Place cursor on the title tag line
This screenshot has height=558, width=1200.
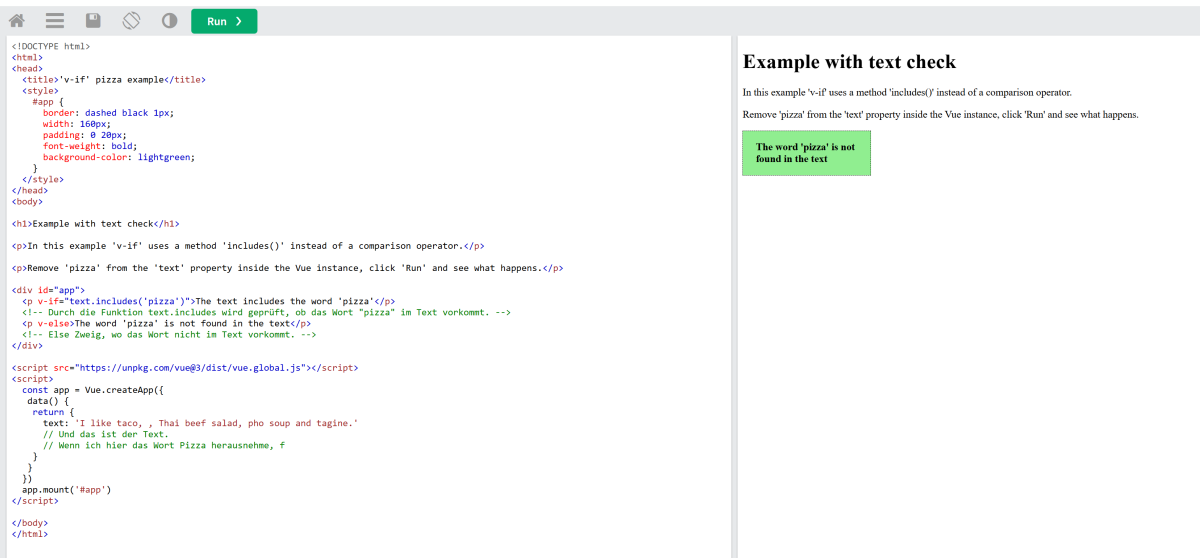pos(114,79)
